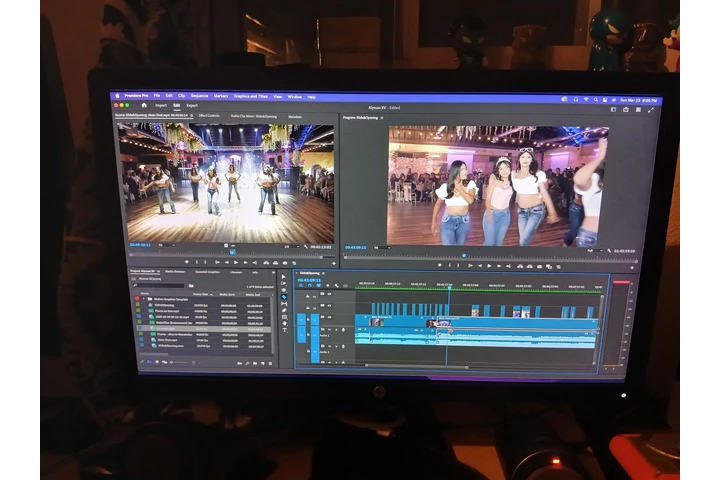Mute the Audio 1 track
This screenshot has width=720, height=480.
pyautogui.click(x=329, y=330)
